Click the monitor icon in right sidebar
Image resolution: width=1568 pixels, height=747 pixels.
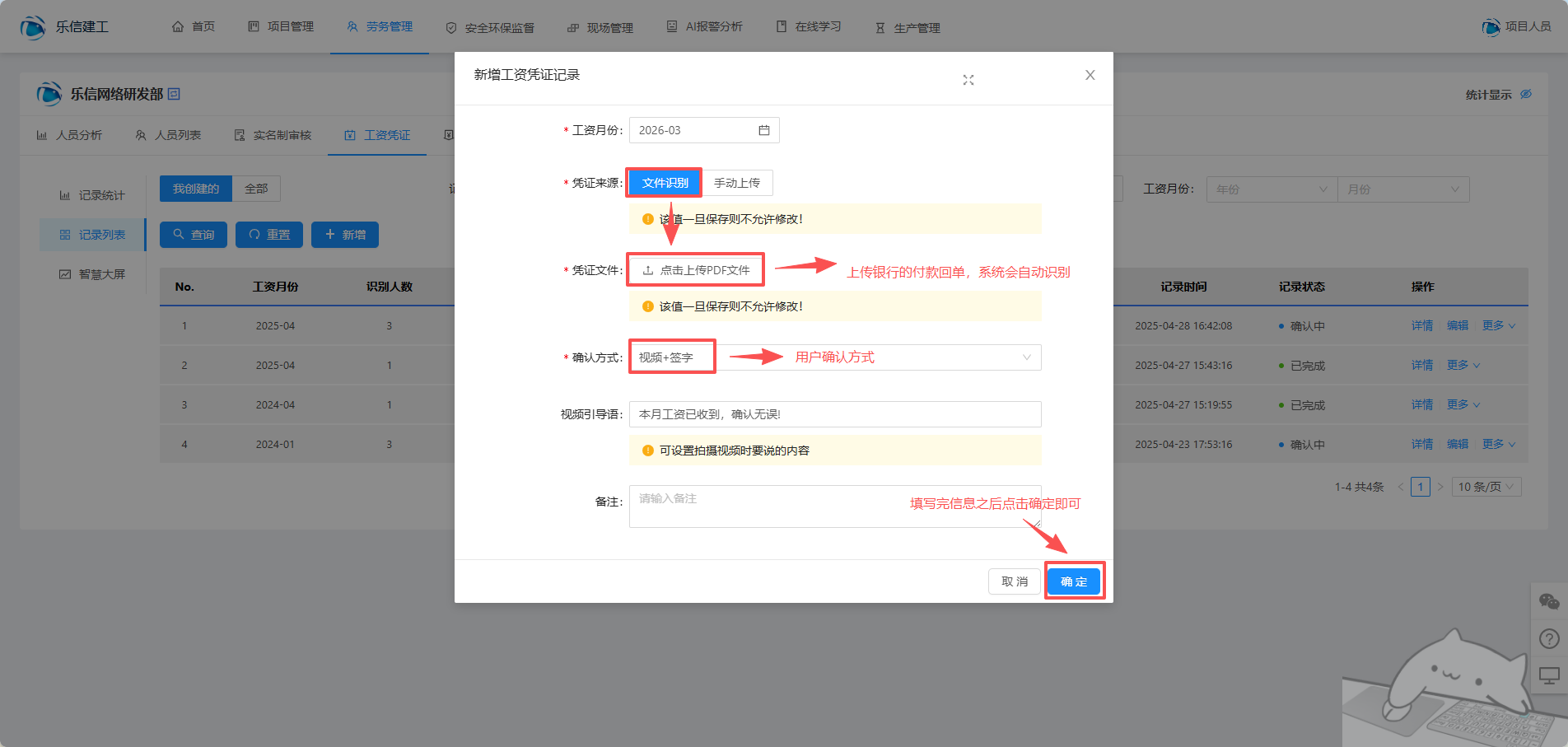click(x=1548, y=676)
